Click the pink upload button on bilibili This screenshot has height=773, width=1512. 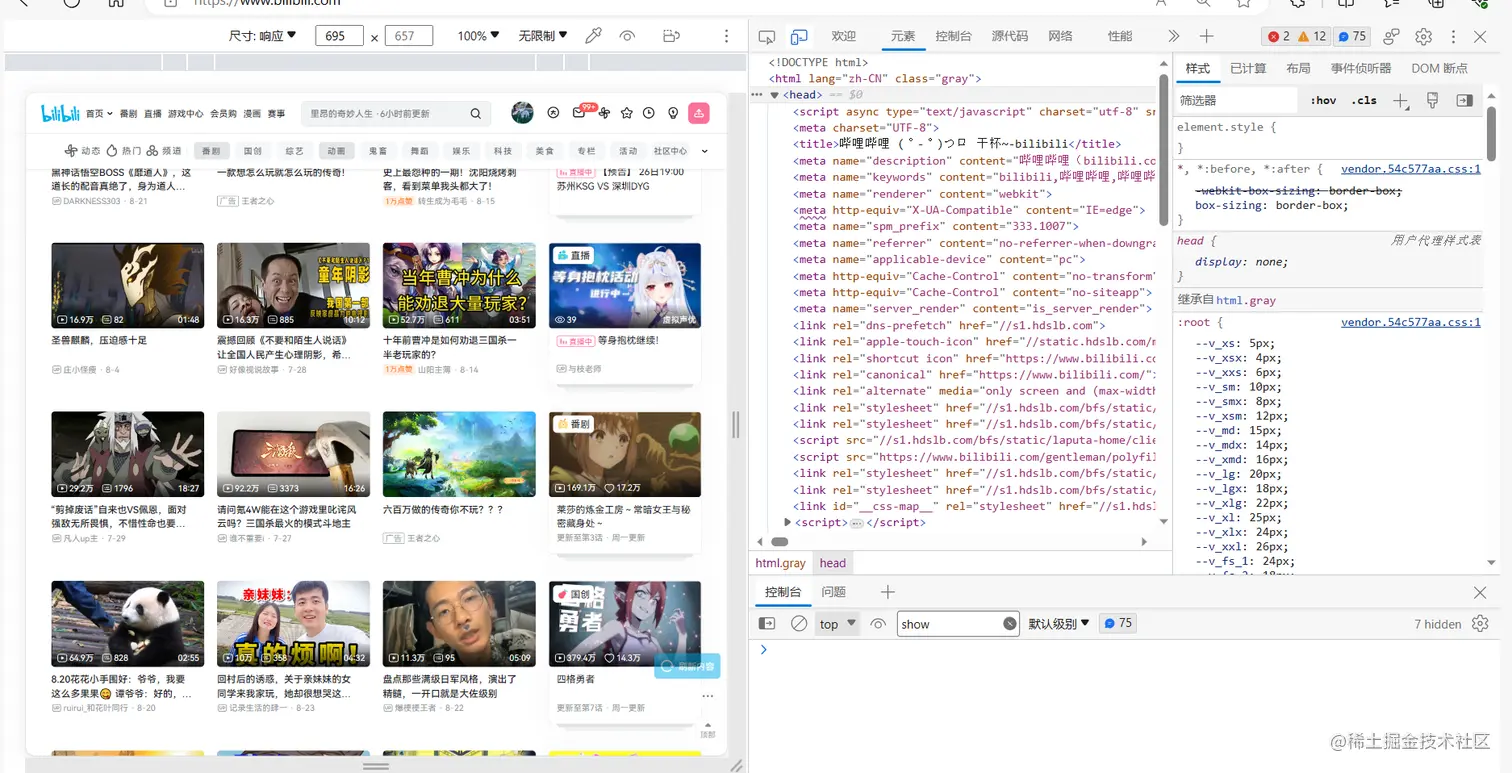[699, 113]
